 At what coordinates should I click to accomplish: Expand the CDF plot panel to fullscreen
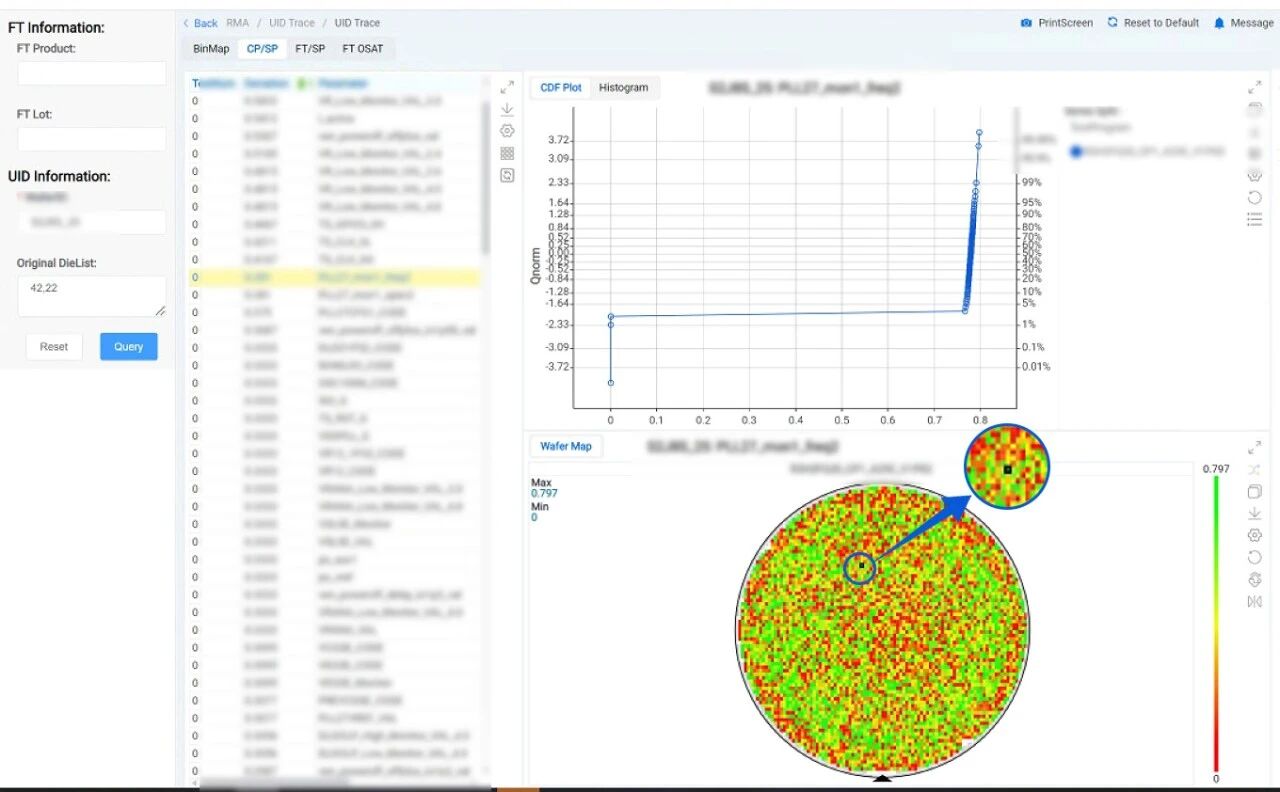[1255, 88]
